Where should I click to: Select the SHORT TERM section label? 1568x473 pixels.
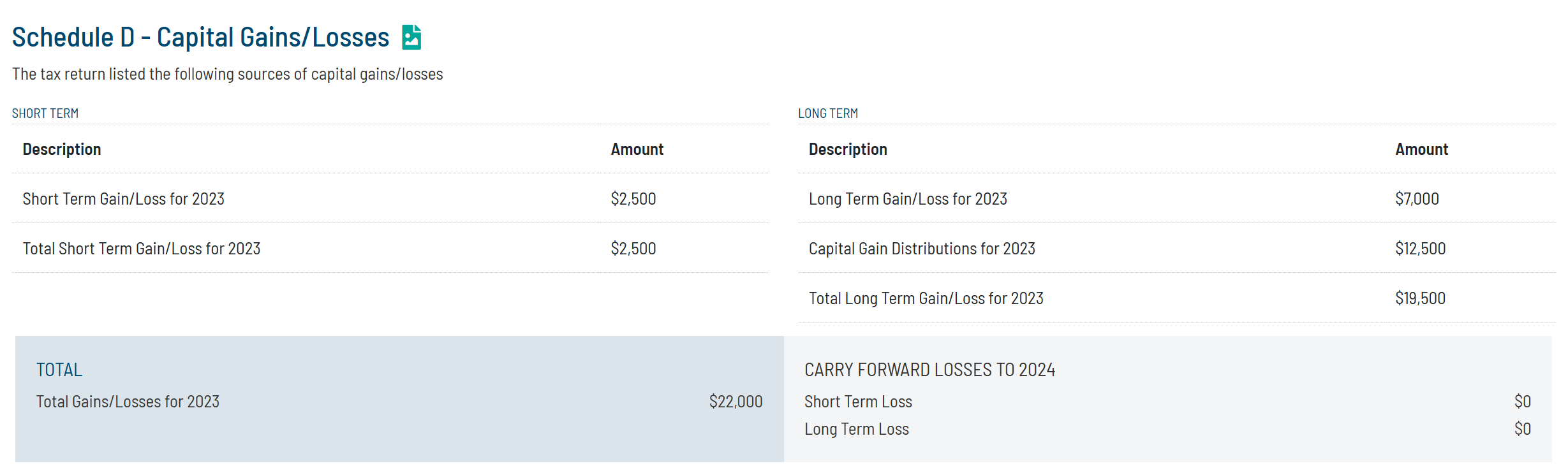coord(45,113)
